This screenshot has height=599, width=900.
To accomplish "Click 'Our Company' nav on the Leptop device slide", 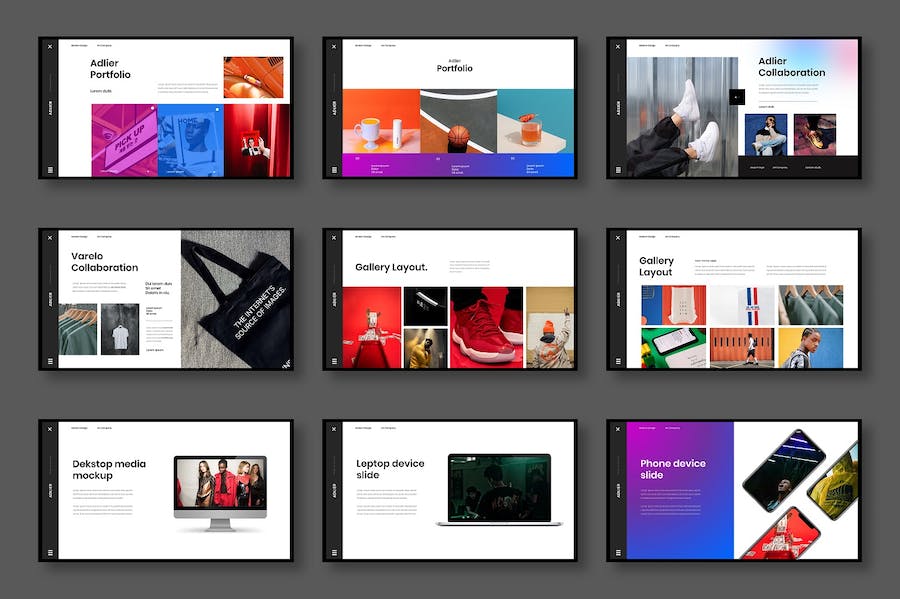I will [x=388, y=428].
